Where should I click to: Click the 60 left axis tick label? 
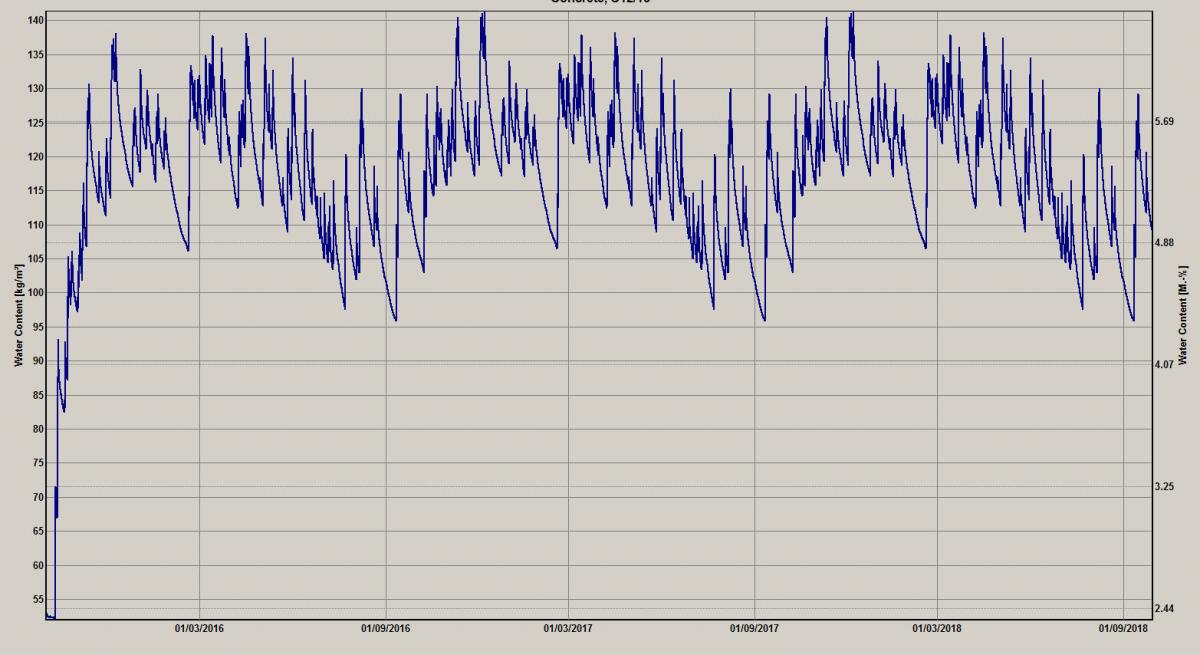[38, 565]
